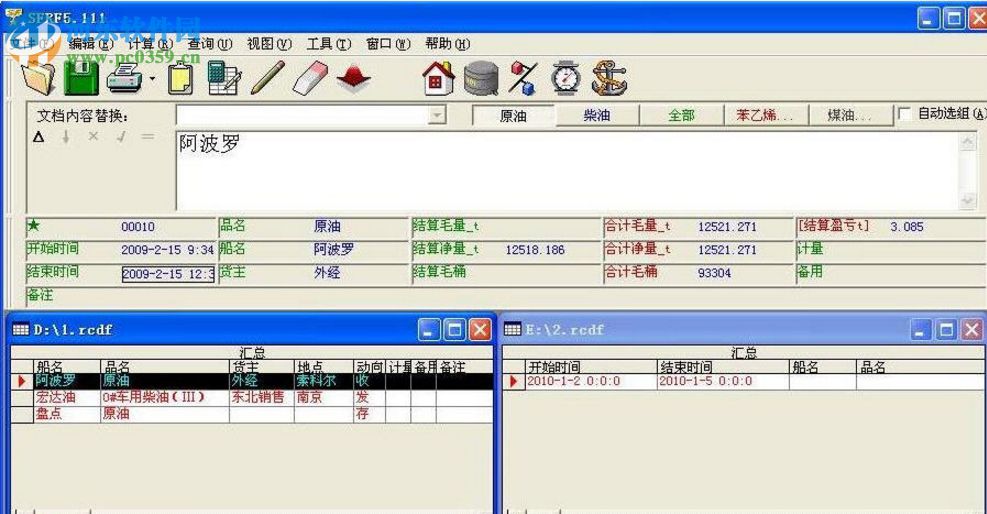The image size is (987, 514).
Task: Click the 南京 cell
Action: pos(324,398)
